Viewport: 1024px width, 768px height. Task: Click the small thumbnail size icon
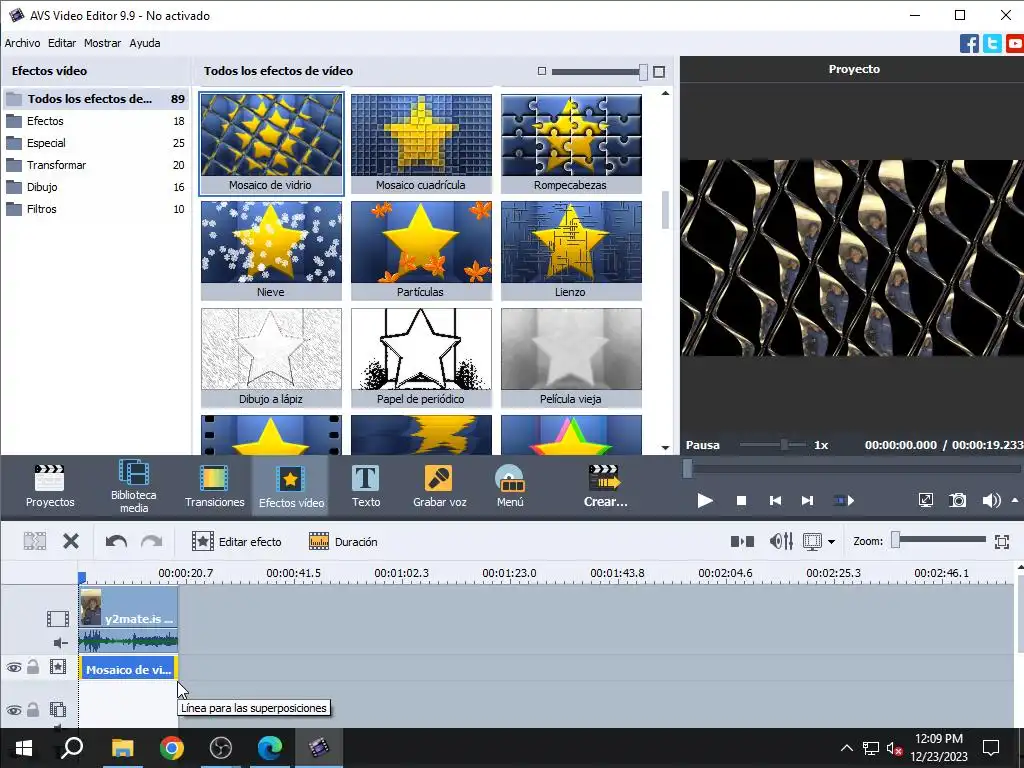(x=541, y=71)
